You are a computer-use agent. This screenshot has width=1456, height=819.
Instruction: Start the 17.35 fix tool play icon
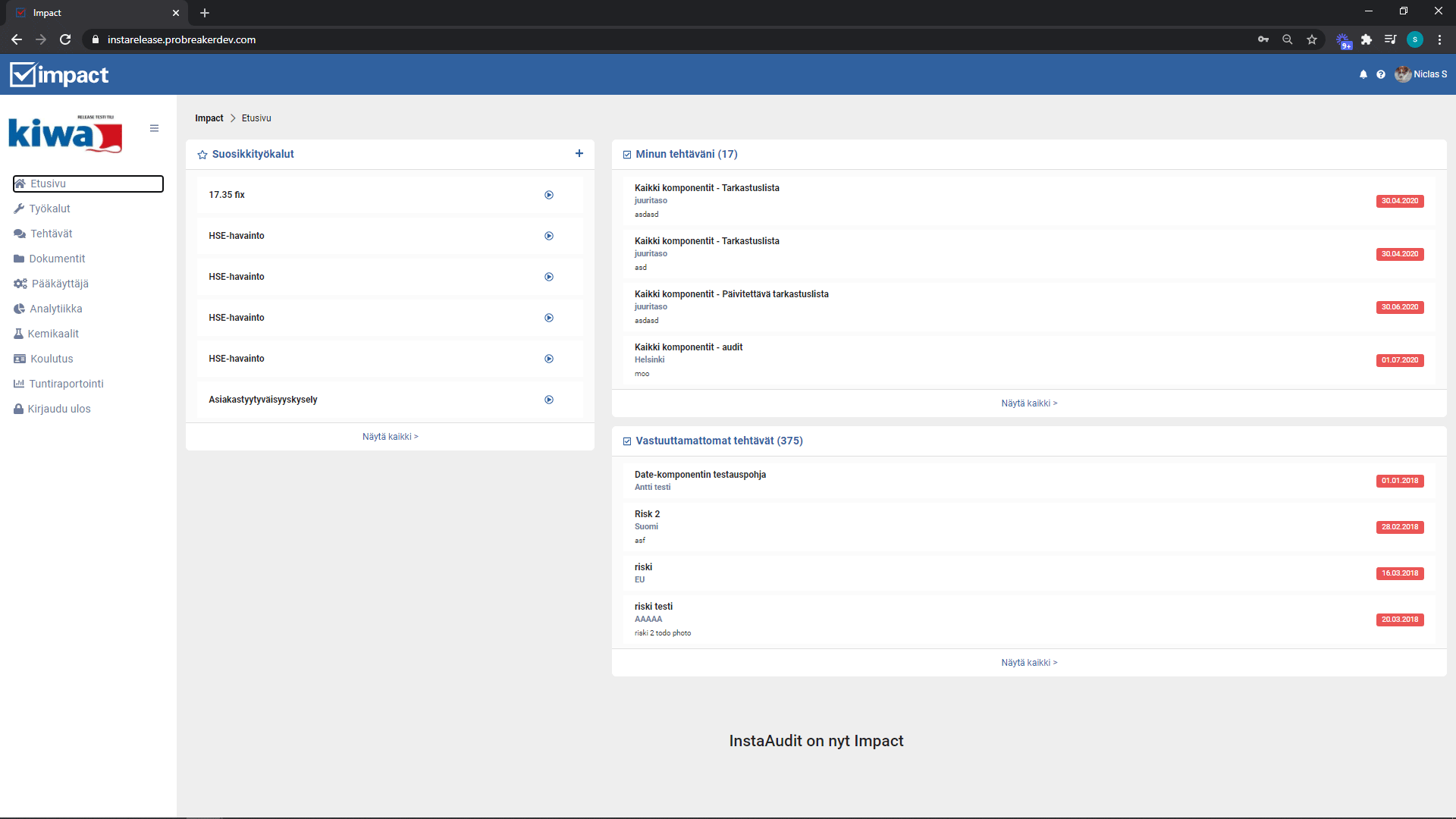549,195
